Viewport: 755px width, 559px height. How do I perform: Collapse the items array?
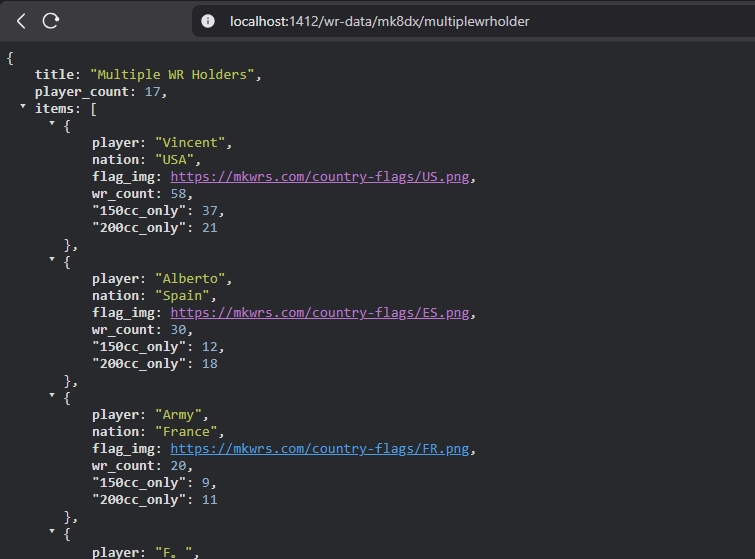[23, 106]
